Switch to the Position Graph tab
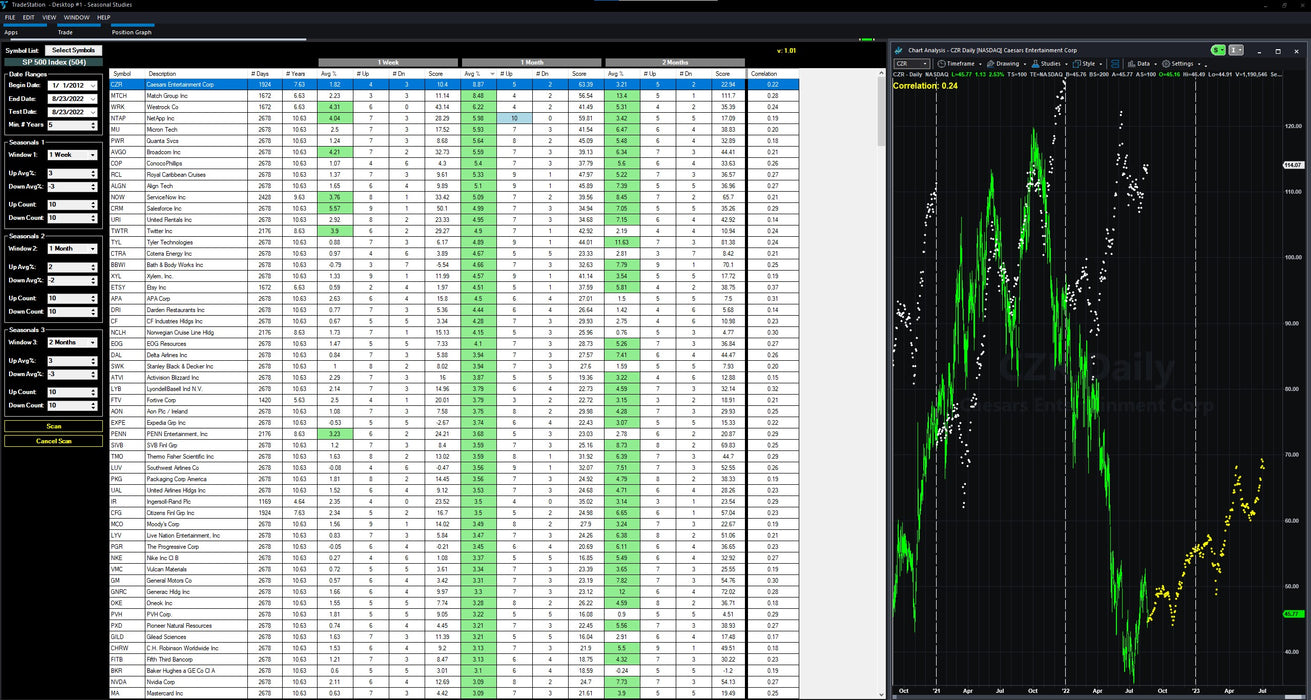This screenshot has width=1311, height=700. tap(131, 32)
